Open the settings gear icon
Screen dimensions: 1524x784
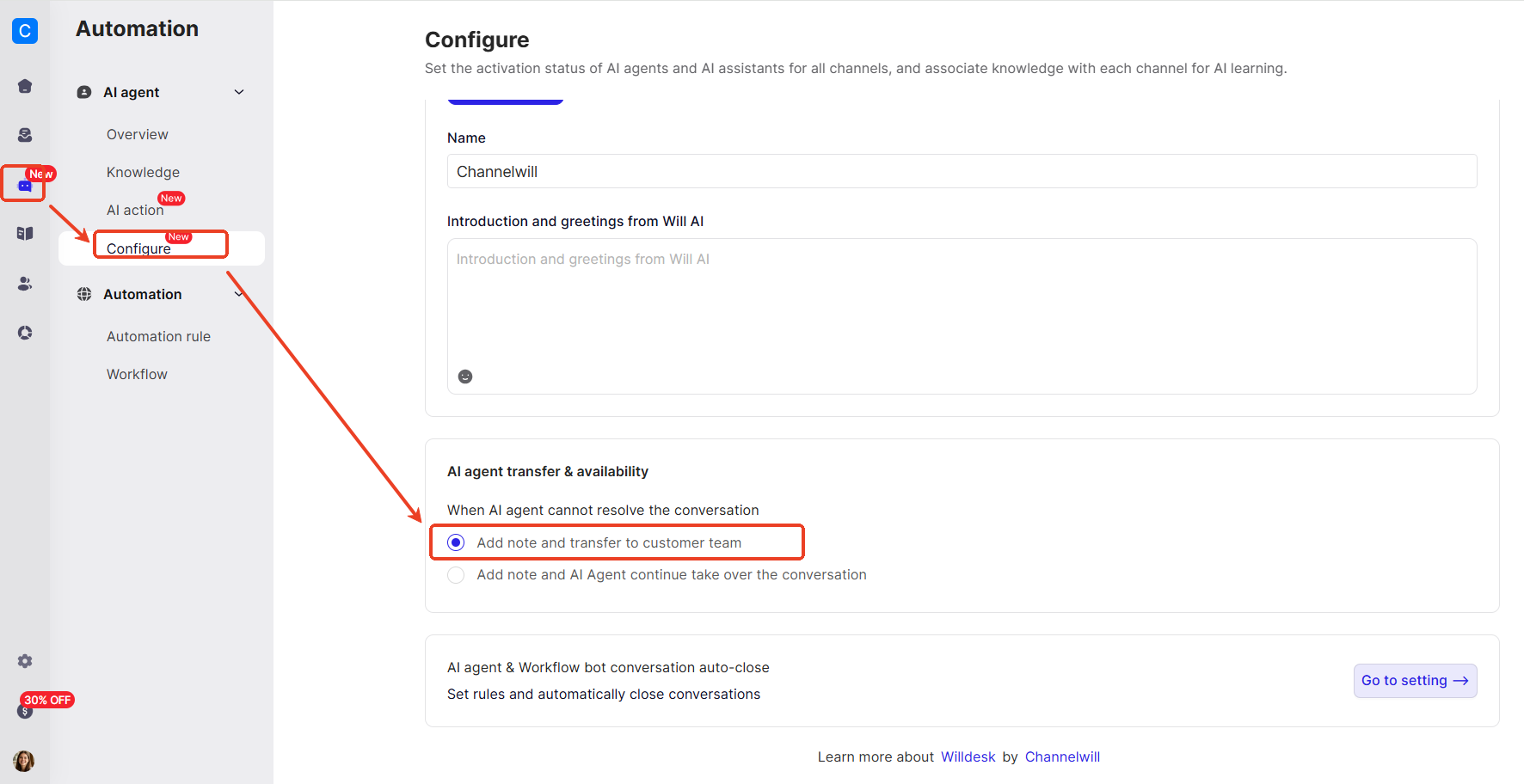[x=25, y=661]
